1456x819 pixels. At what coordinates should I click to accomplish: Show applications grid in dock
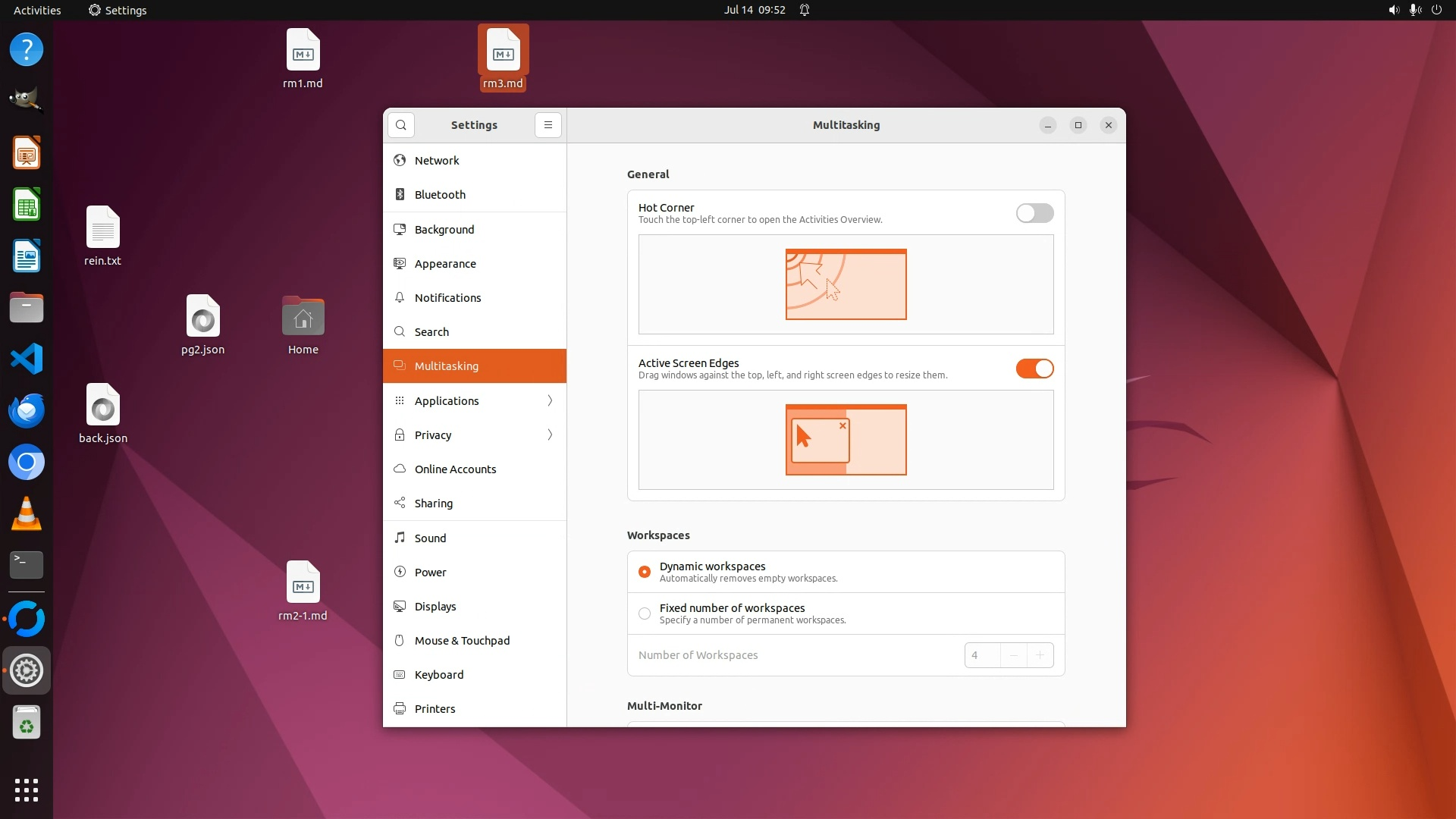pyautogui.click(x=27, y=789)
